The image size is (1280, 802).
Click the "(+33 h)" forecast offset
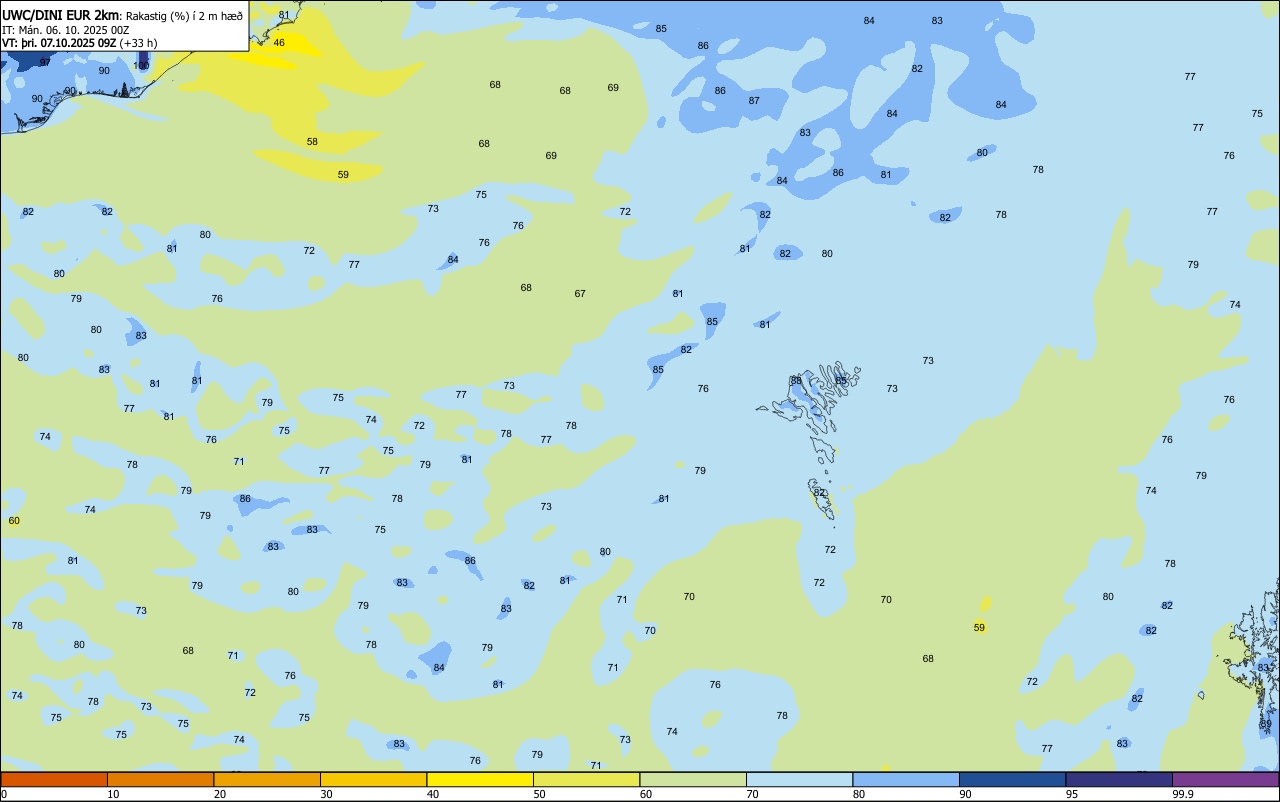pyautogui.click(x=138, y=43)
